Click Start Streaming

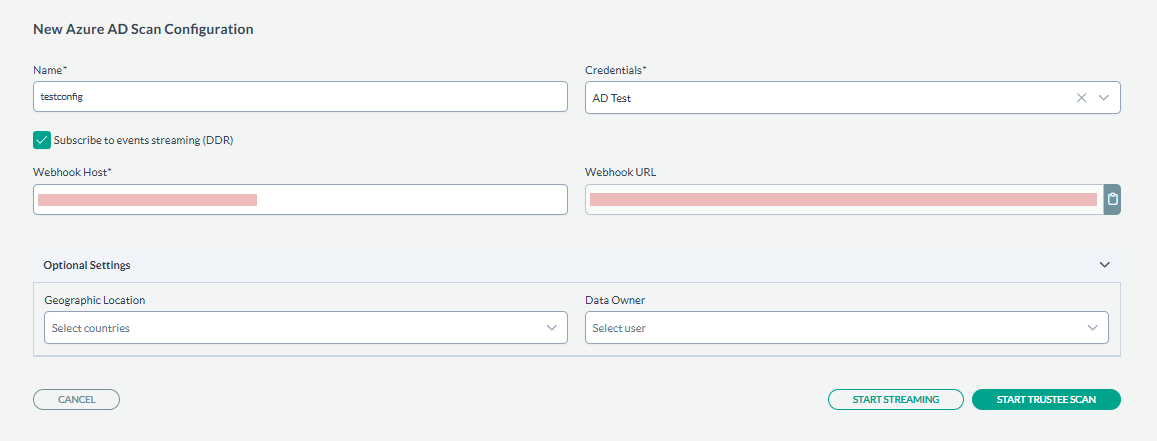click(895, 400)
